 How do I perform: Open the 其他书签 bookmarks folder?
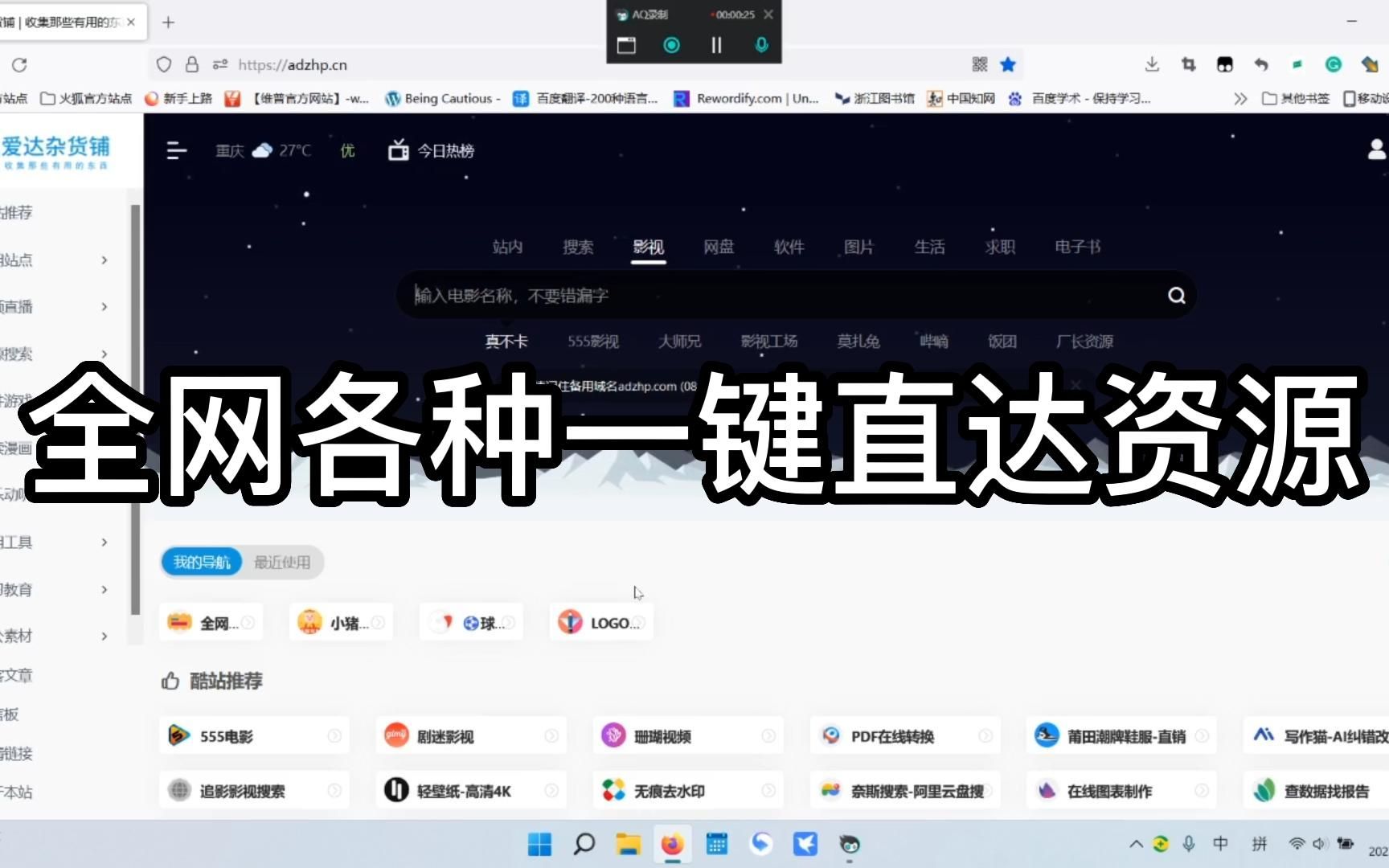click(x=1296, y=98)
